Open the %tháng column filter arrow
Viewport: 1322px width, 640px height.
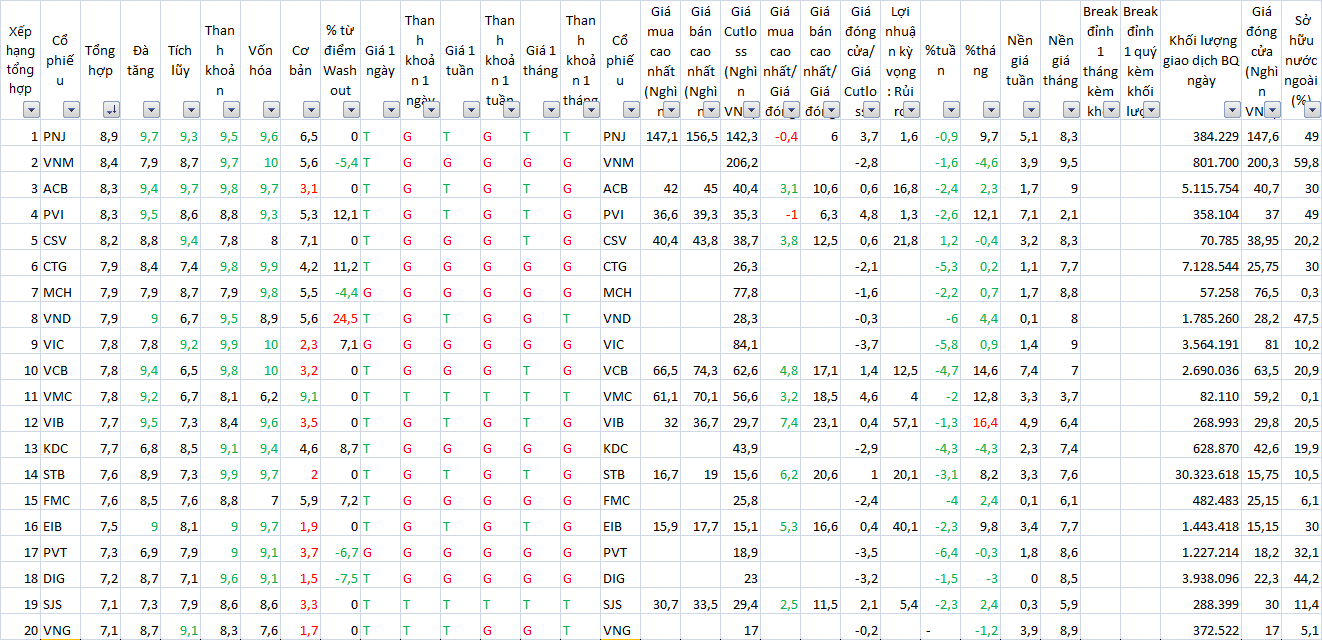pyautogui.click(x=991, y=110)
